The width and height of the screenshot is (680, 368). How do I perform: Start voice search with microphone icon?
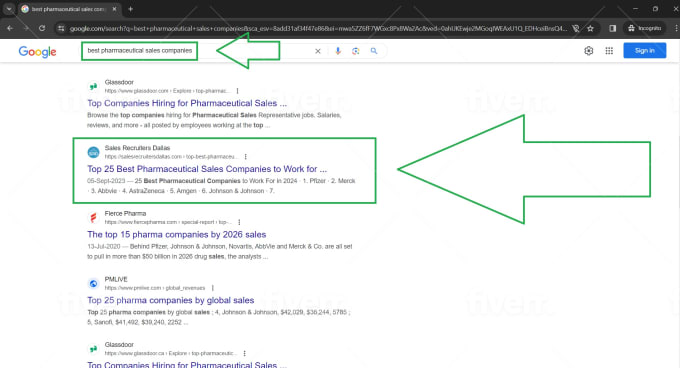click(338, 51)
